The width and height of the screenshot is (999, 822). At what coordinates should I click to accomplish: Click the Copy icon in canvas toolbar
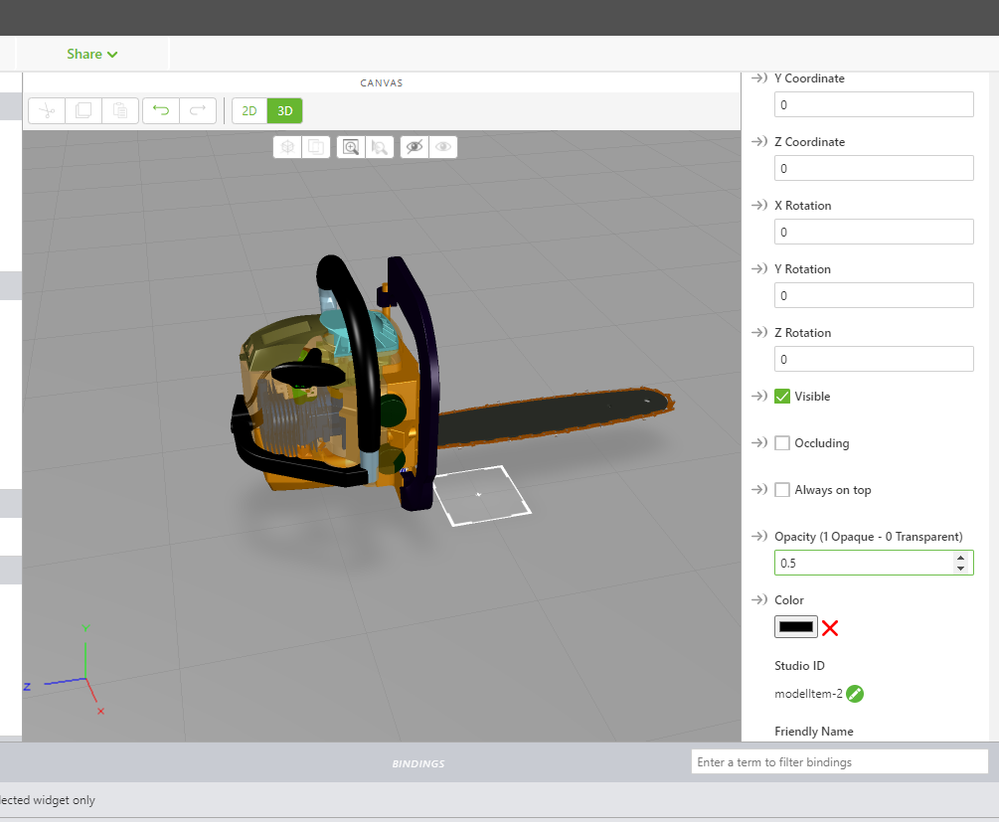pyautogui.click(x=83, y=110)
